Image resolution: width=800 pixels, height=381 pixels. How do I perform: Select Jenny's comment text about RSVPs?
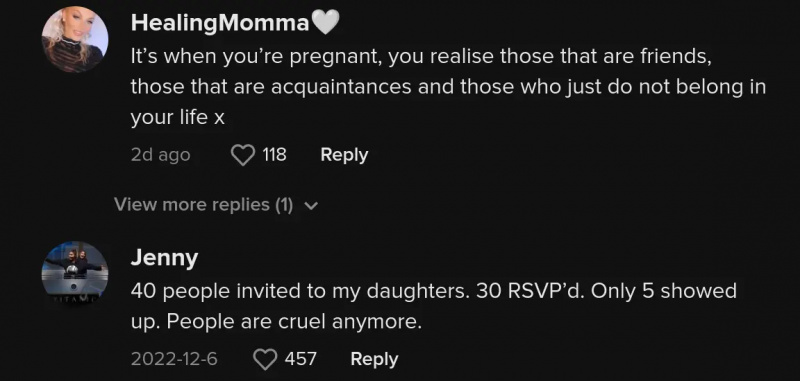434,307
